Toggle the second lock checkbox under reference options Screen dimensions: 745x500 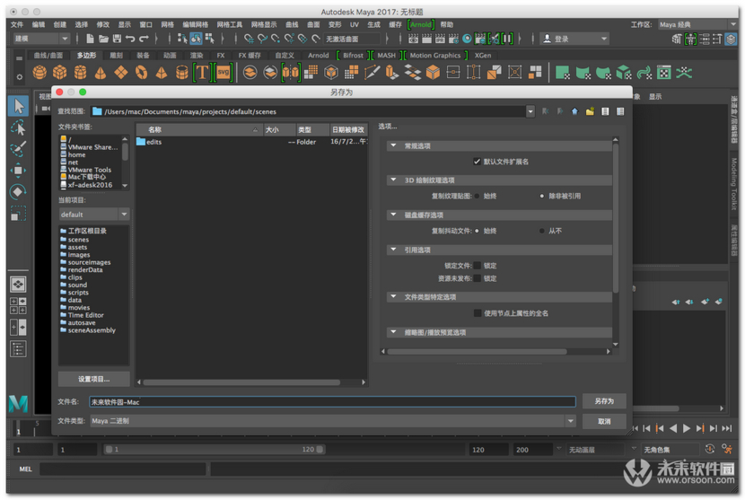[x=477, y=279]
